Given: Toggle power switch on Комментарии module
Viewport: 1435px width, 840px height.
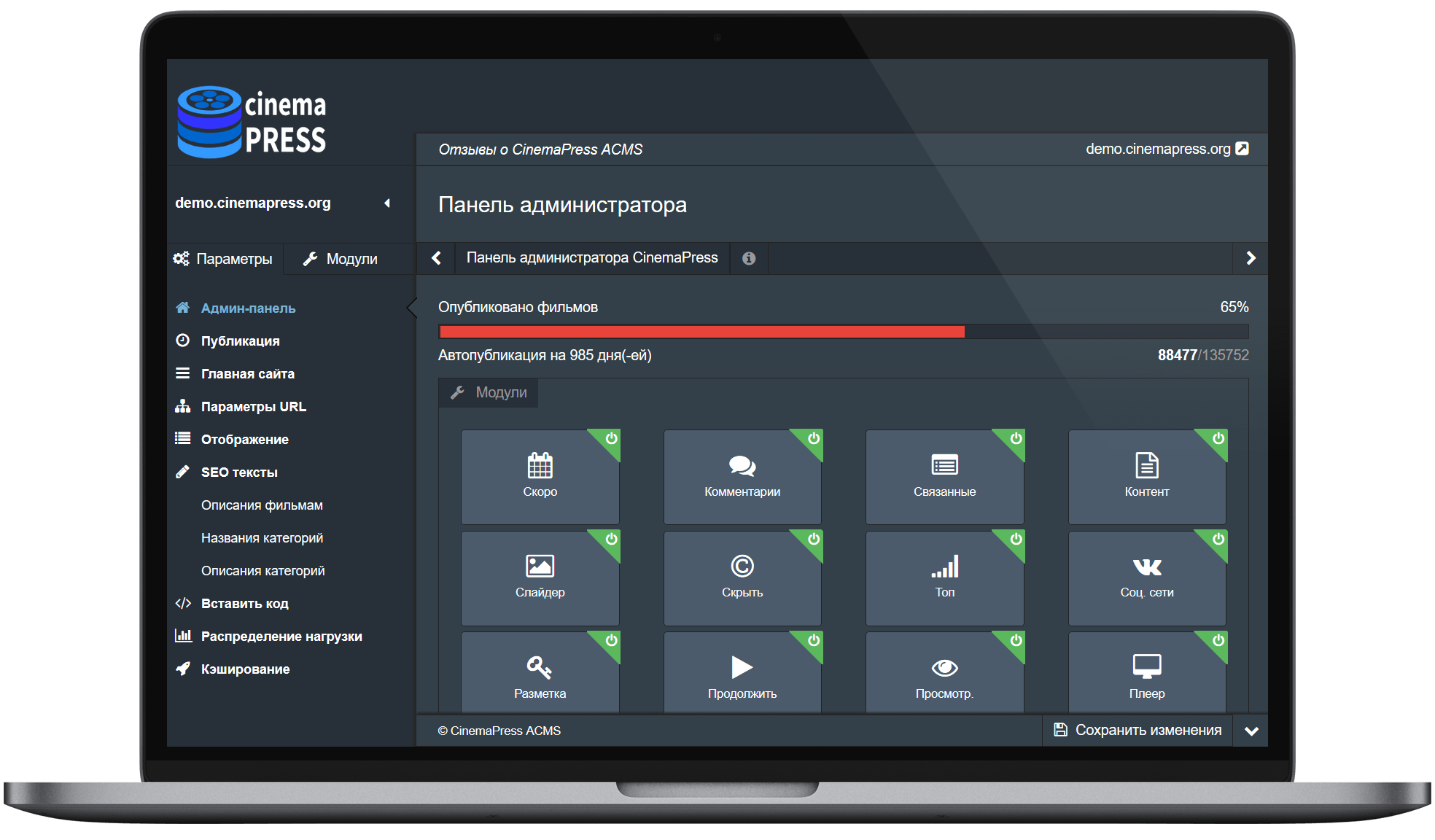Looking at the screenshot, I should (x=814, y=438).
